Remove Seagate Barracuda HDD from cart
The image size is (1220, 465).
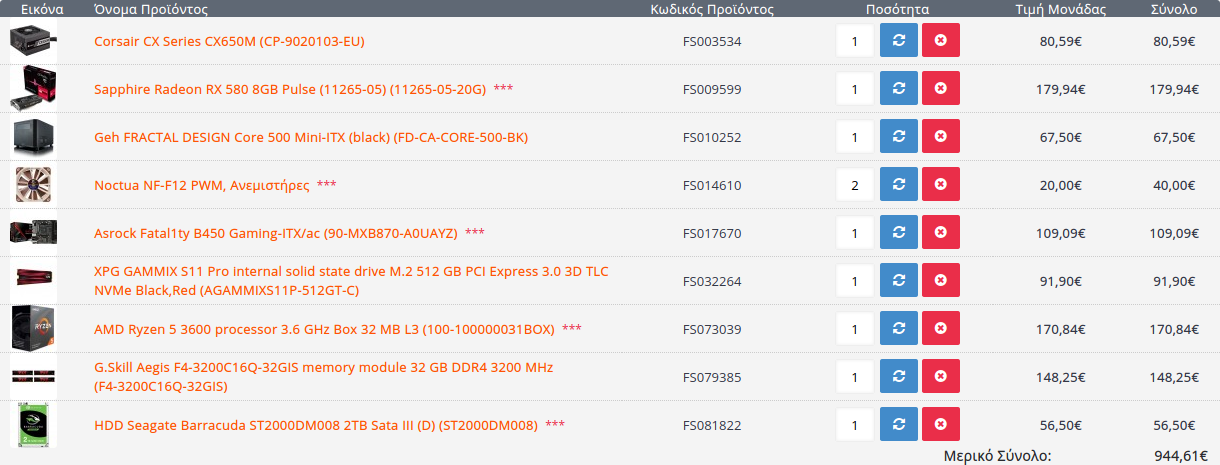[940, 425]
